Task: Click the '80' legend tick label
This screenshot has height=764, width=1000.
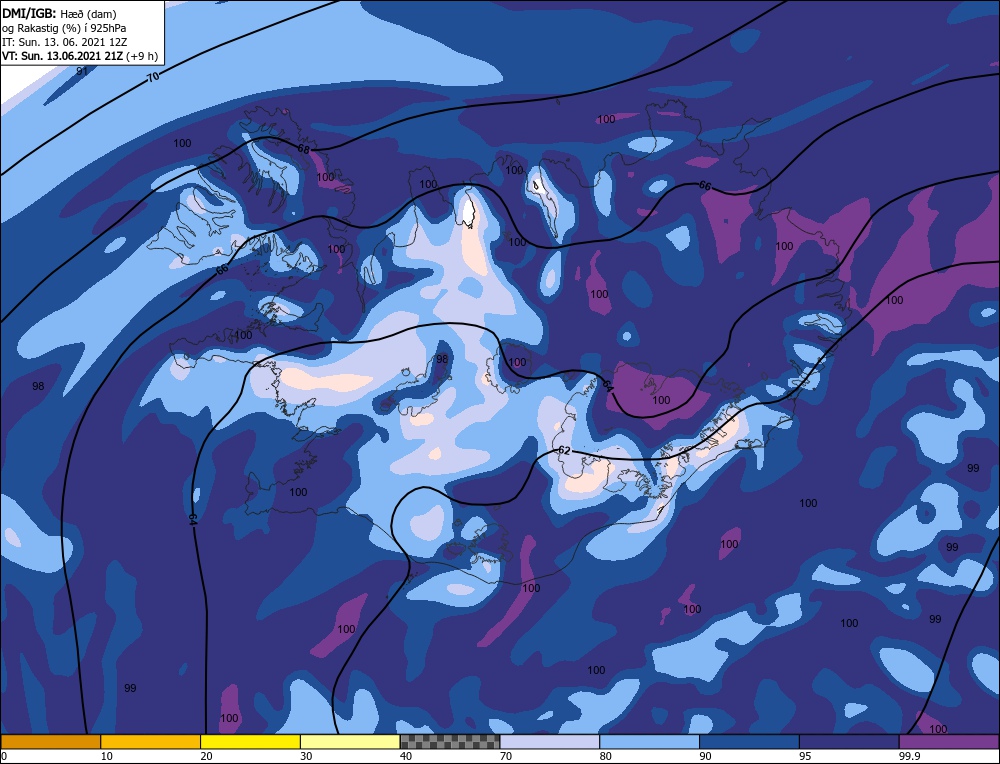Action: tap(606, 756)
